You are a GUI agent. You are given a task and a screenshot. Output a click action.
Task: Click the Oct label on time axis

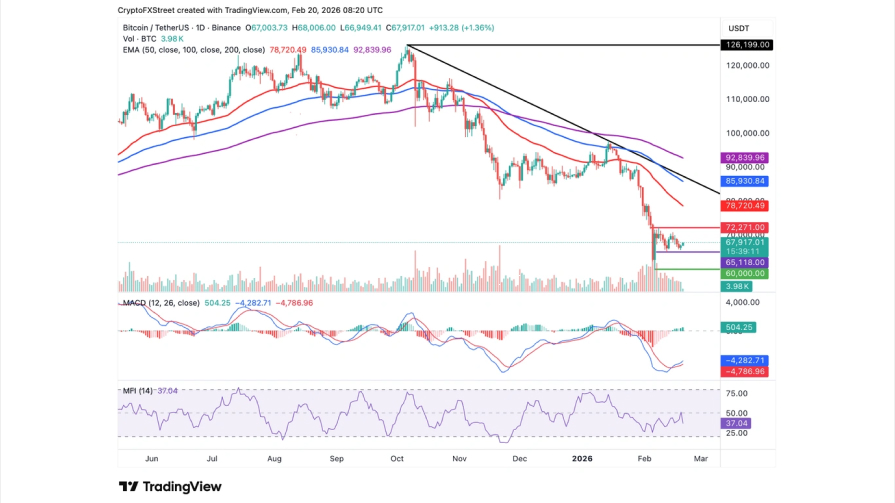(x=397, y=457)
